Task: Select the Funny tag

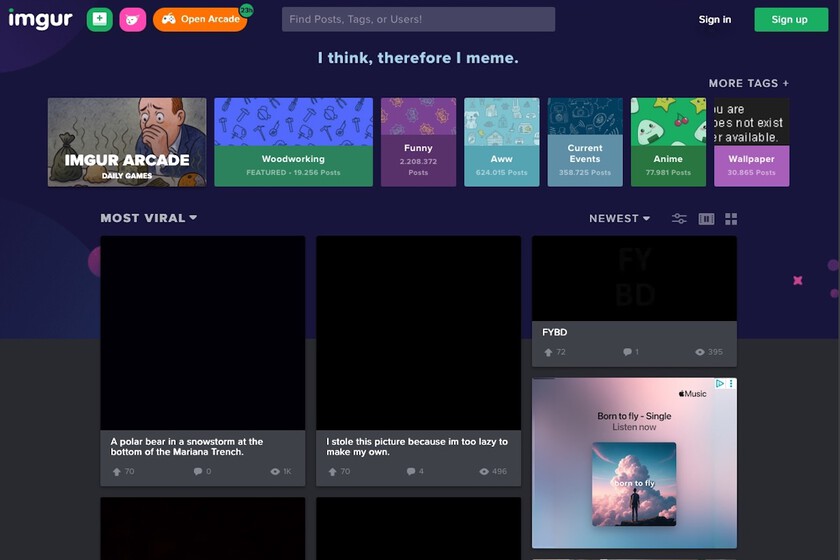Action: click(x=418, y=142)
